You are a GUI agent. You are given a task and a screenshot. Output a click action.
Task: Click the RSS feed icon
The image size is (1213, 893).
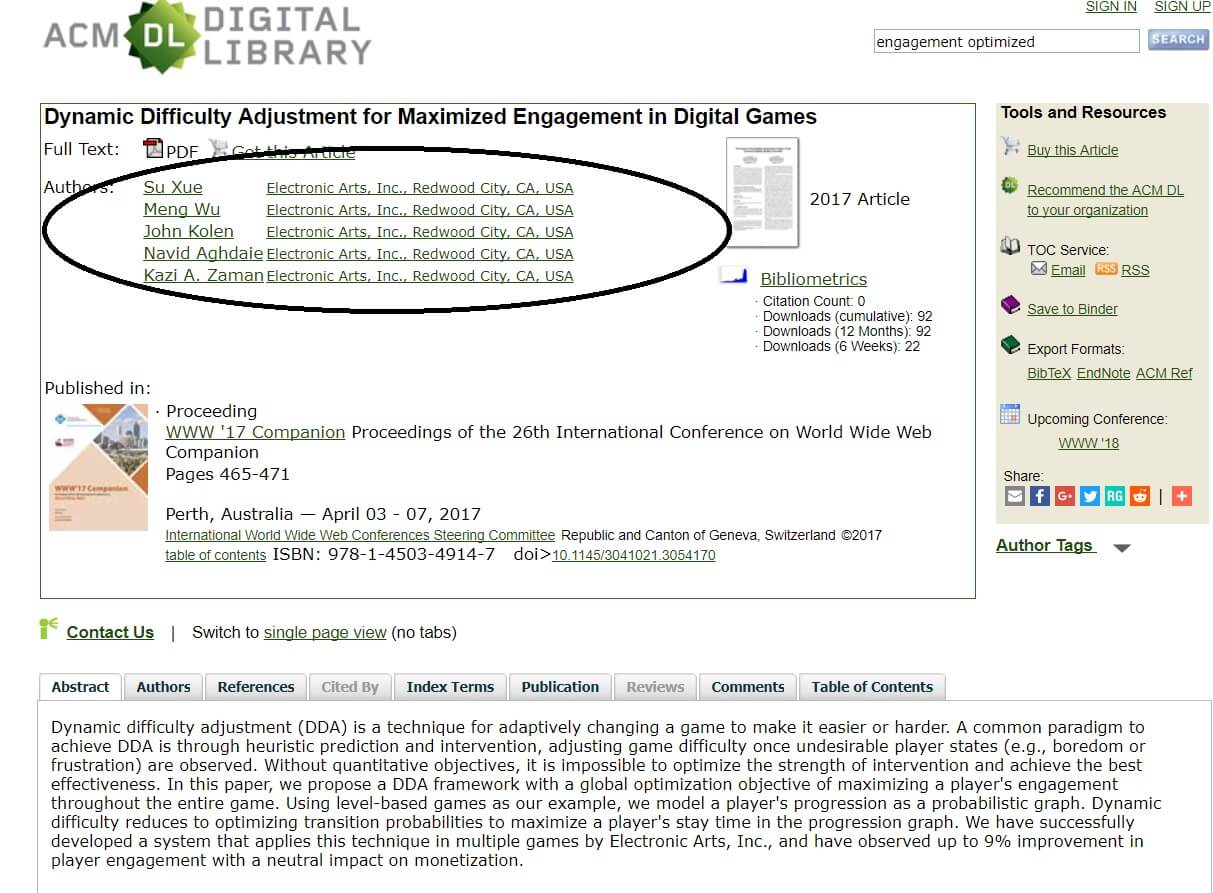1105,269
